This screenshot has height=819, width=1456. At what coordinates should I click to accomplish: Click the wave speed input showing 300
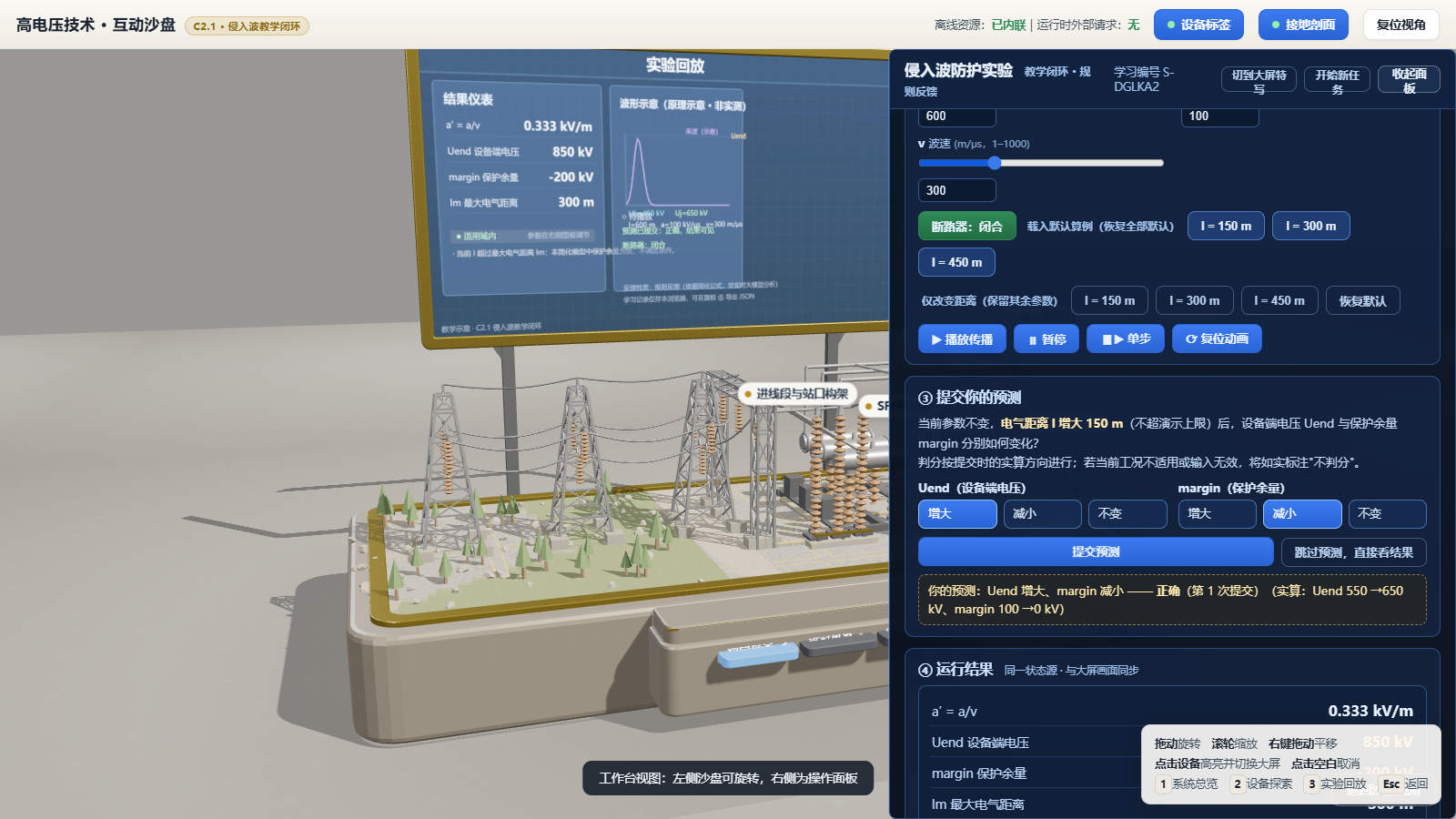pyautogui.click(x=956, y=190)
